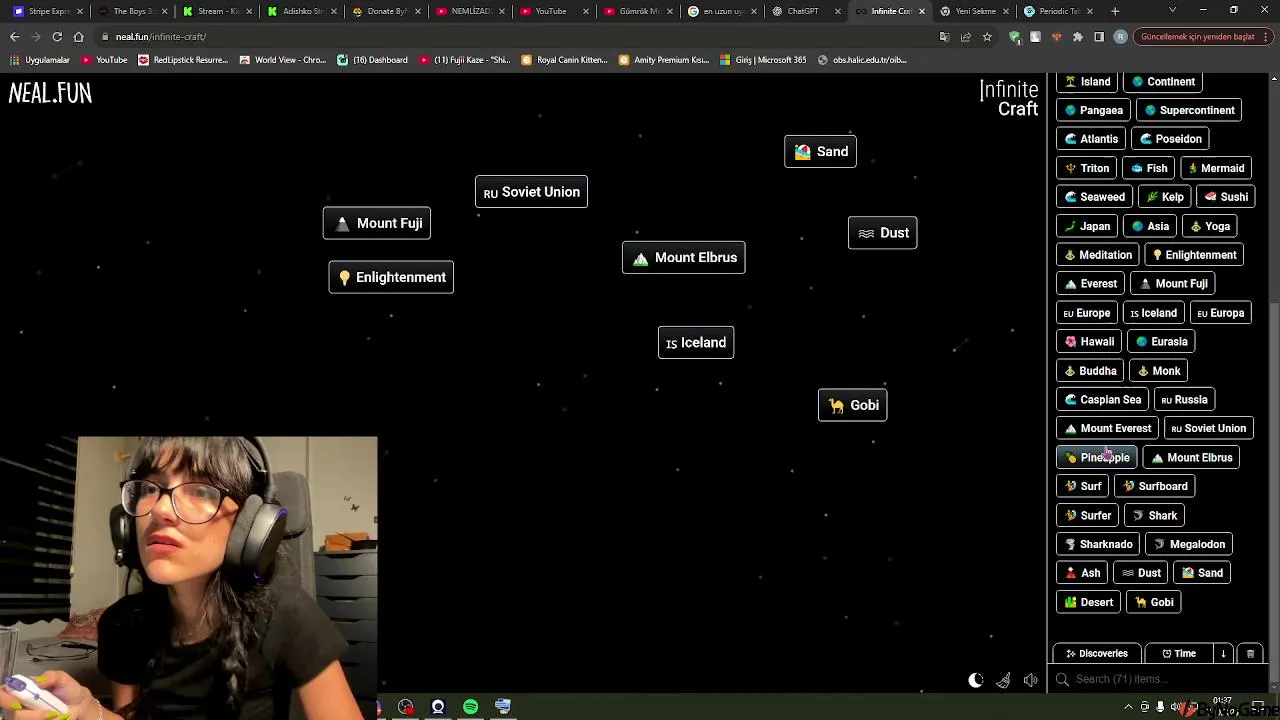Select Caspian Sea in the sidebar
Screen dimensions: 1280x720
[x=1102, y=400]
